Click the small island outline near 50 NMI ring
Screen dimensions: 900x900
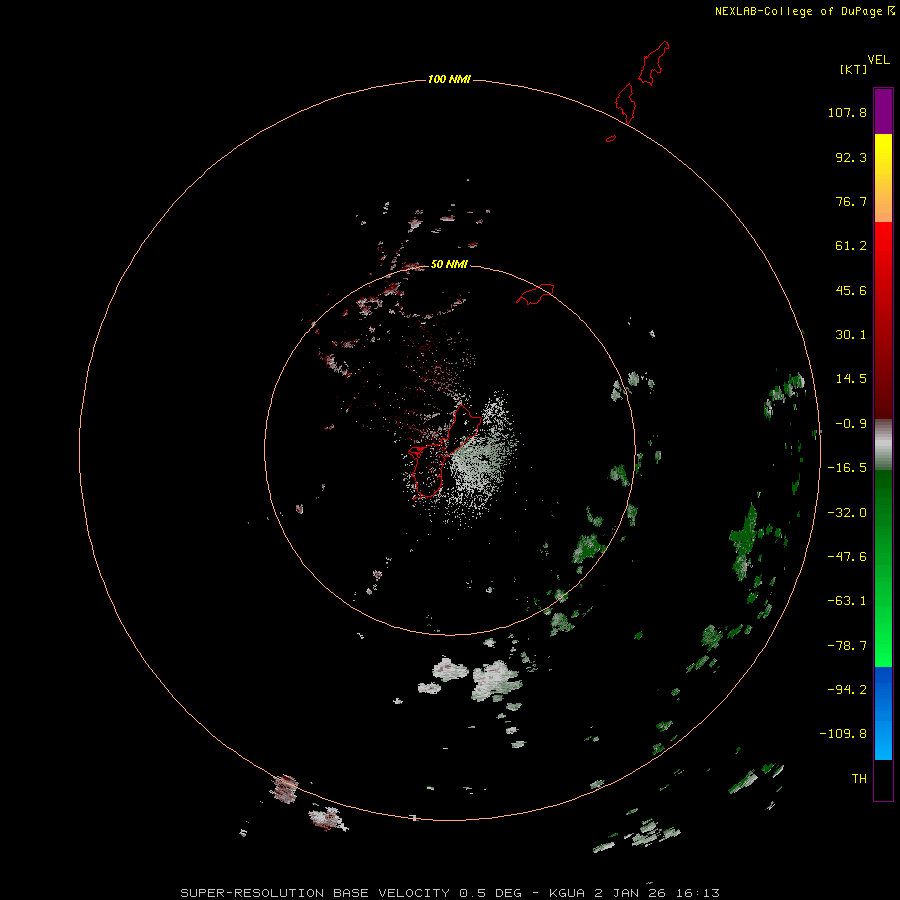(535, 293)
